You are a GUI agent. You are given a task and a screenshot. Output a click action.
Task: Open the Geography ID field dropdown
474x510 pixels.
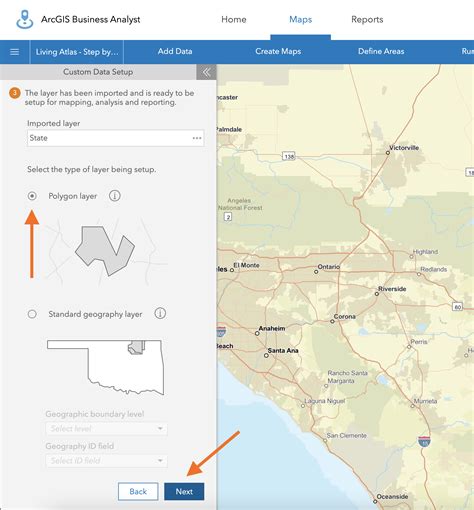106,461
